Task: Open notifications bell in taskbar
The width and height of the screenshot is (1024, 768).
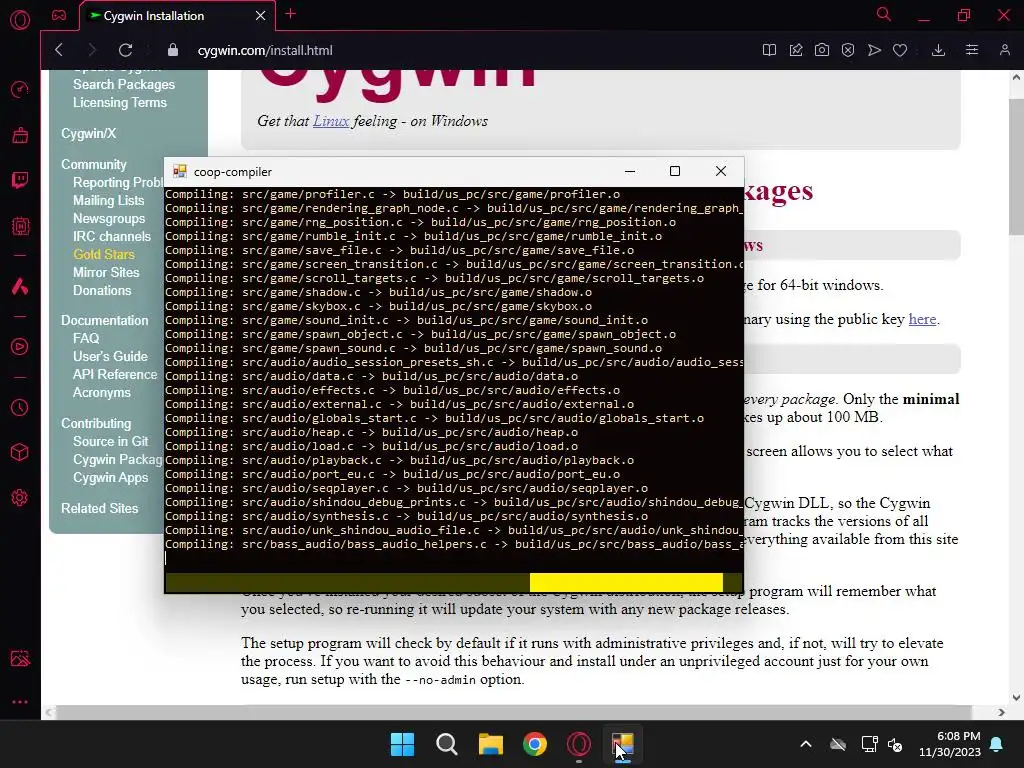Action: 997,744
